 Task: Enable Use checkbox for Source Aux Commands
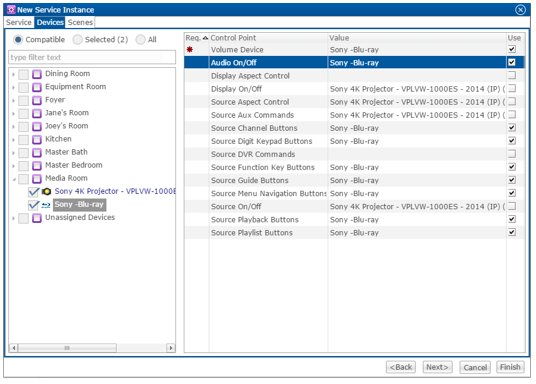(x=512, y=115)
